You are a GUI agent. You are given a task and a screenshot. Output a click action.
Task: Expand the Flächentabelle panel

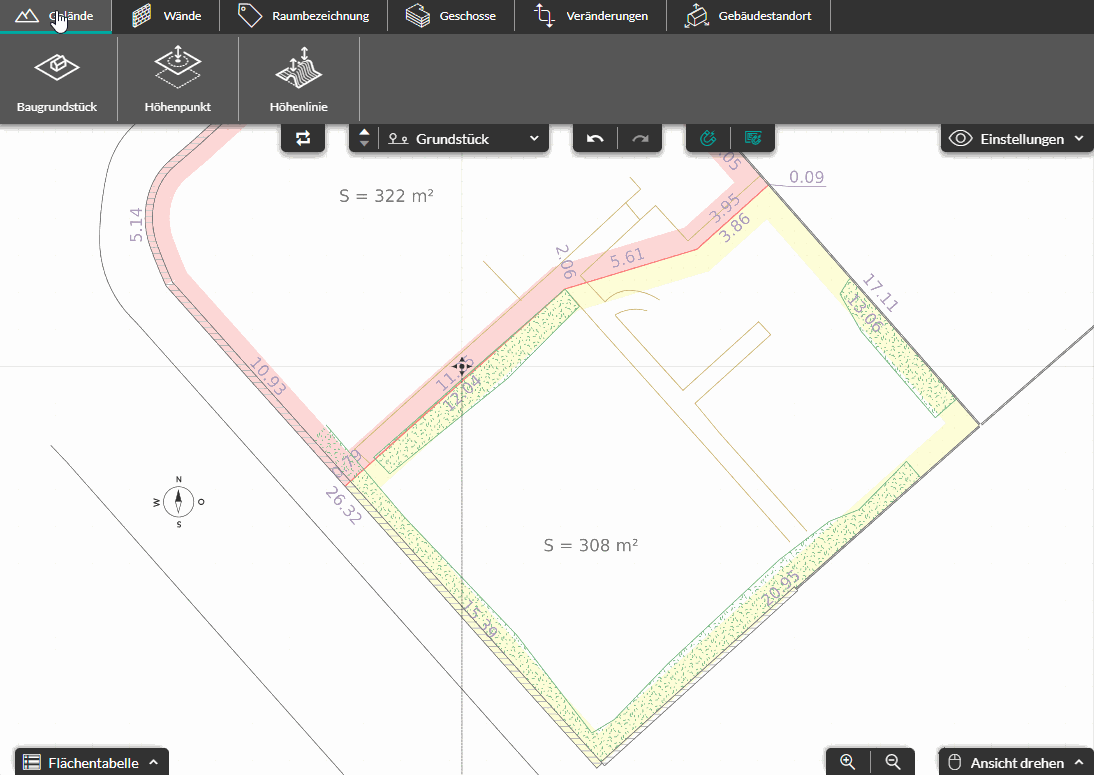(x=91, y=762)
